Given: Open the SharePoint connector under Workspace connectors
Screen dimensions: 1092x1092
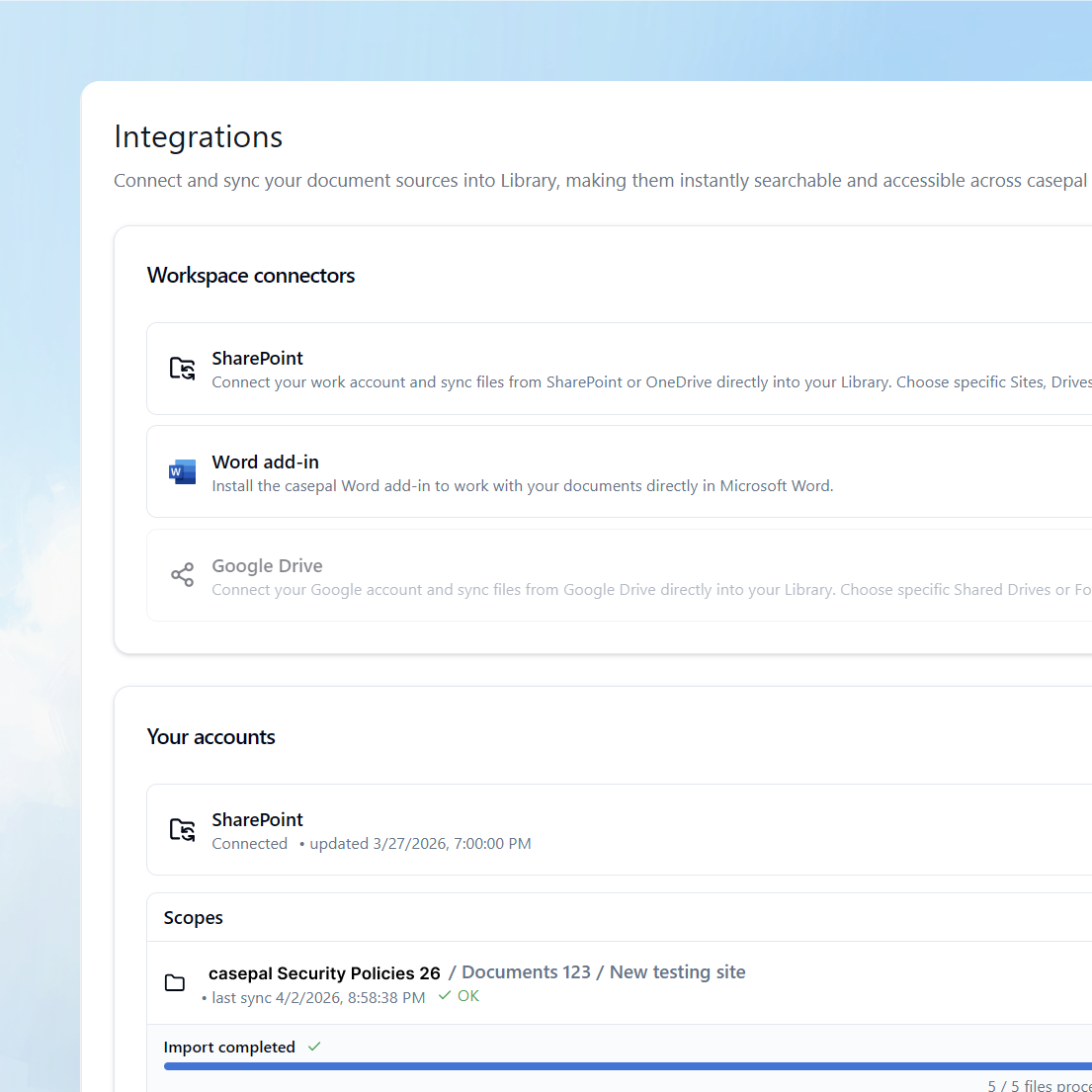Looking at the screenshot, I should click(619, 369).
